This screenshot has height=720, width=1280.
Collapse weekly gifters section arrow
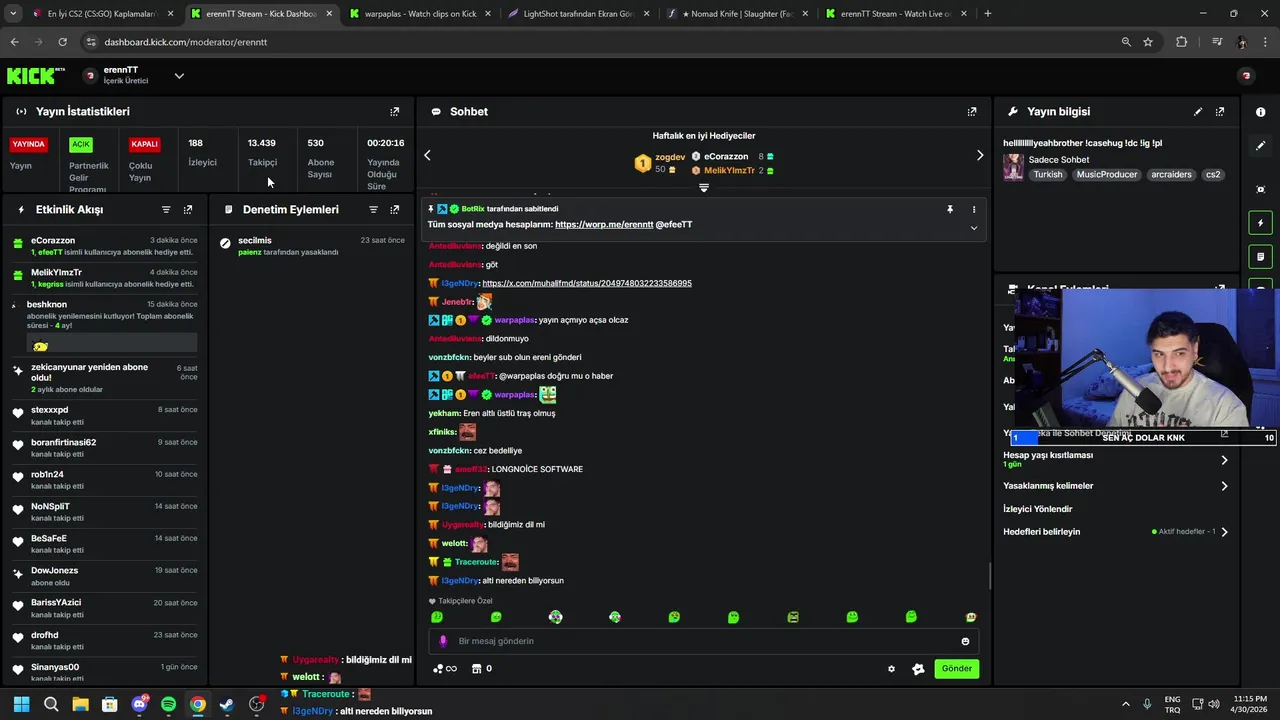pos(704,188)
